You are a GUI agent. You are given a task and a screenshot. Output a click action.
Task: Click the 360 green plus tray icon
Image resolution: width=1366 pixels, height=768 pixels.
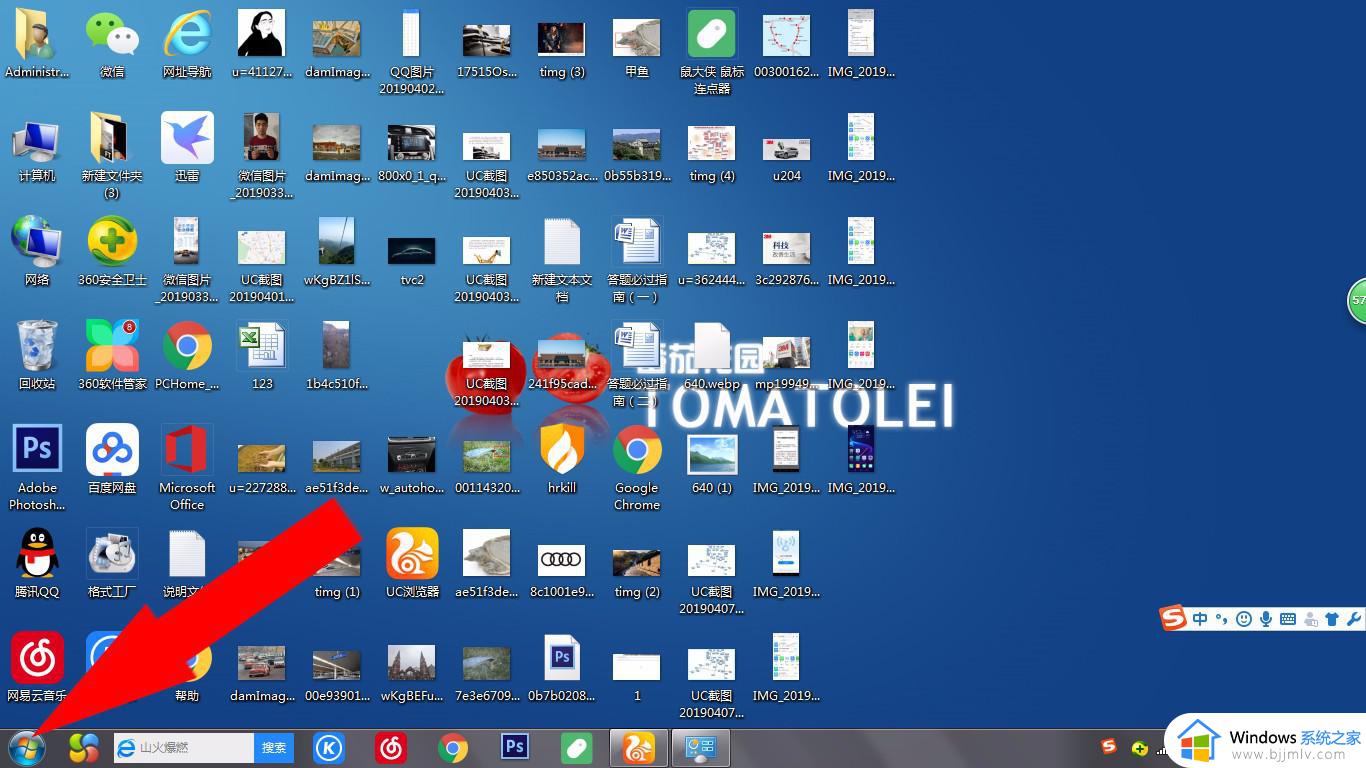[1139, 748]
